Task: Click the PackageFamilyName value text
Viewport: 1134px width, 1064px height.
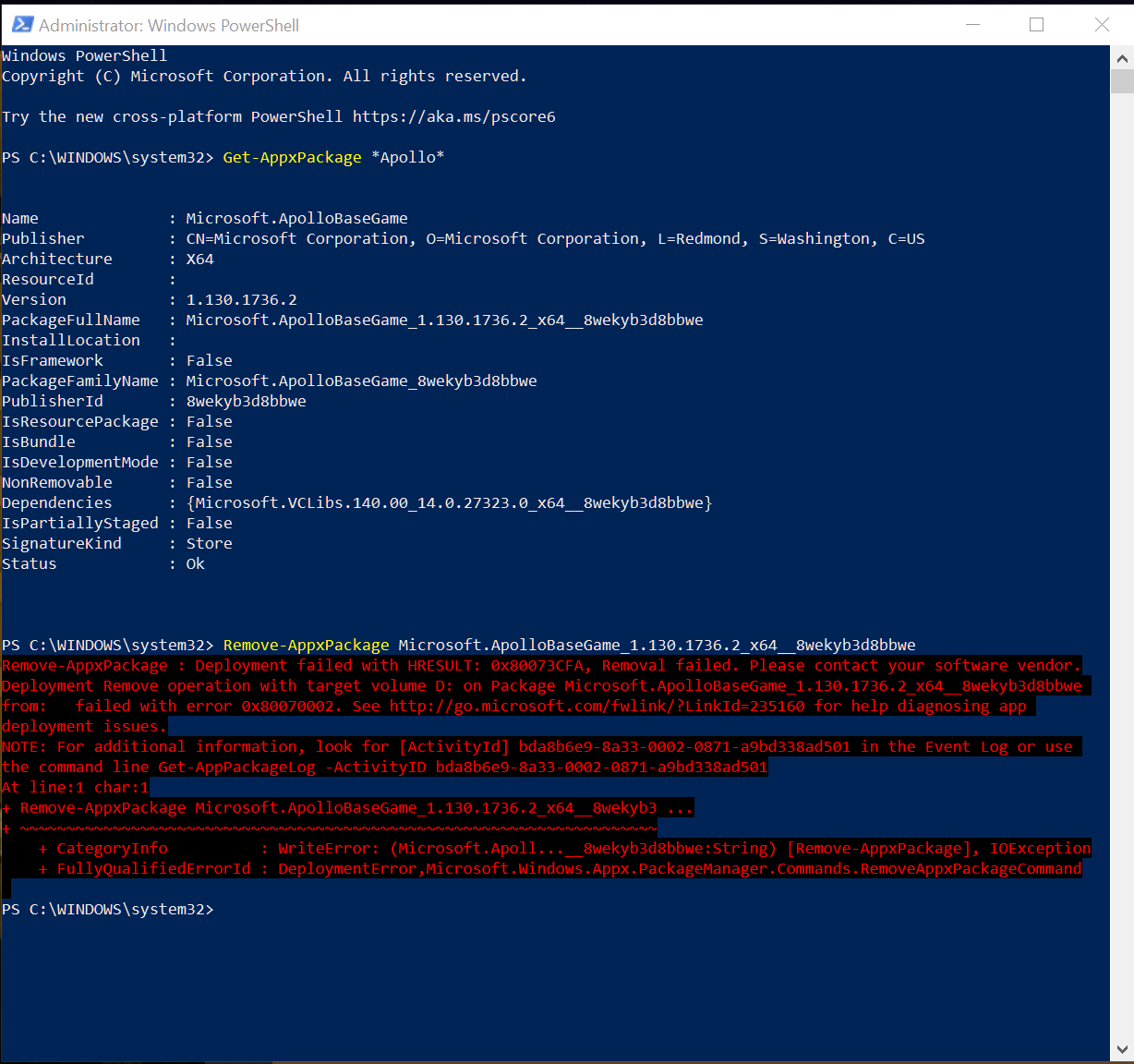Action: click(361, 381)
